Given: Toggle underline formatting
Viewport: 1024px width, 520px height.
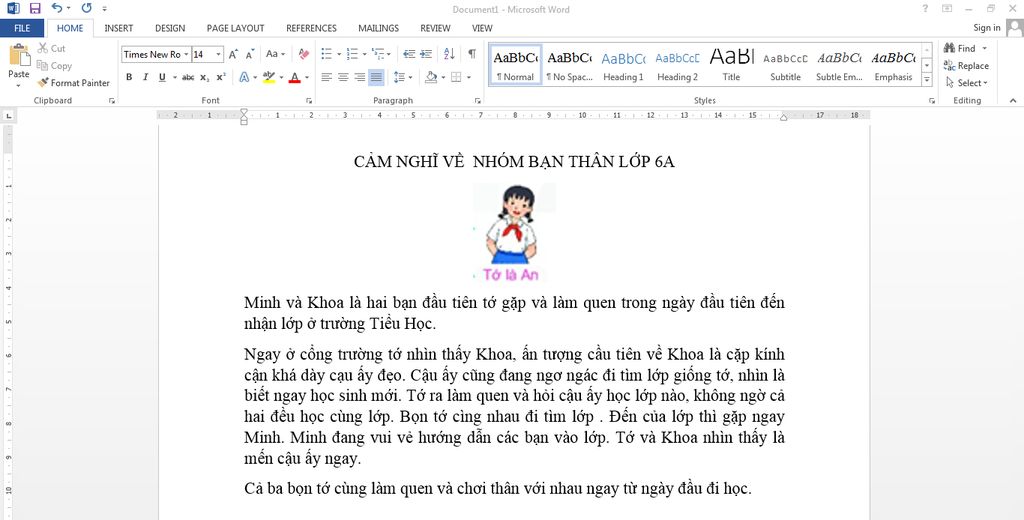Looking at the screenshot, I should point(162,77).
